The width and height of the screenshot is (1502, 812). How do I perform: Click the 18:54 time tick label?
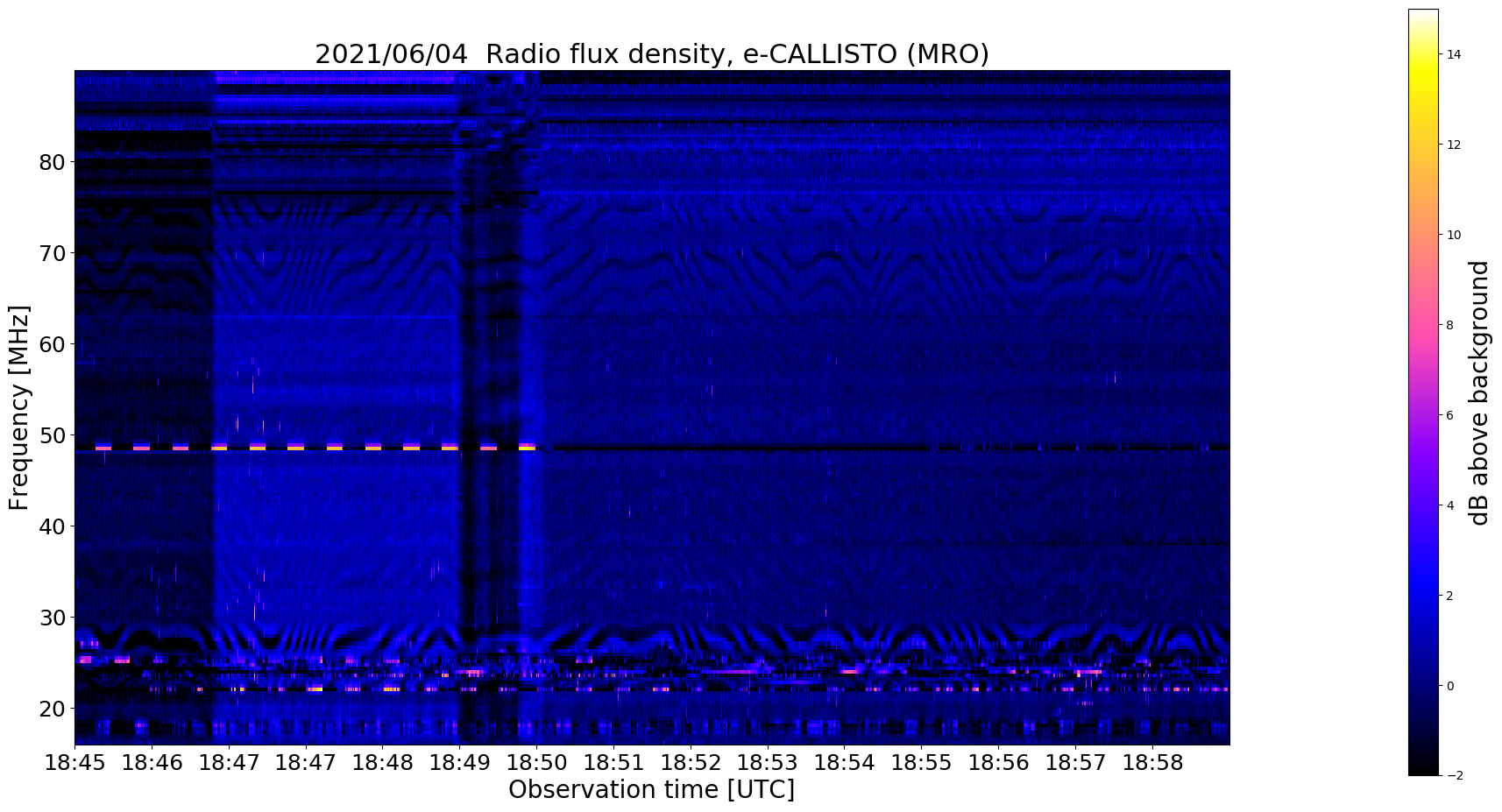tap(845, 763)
